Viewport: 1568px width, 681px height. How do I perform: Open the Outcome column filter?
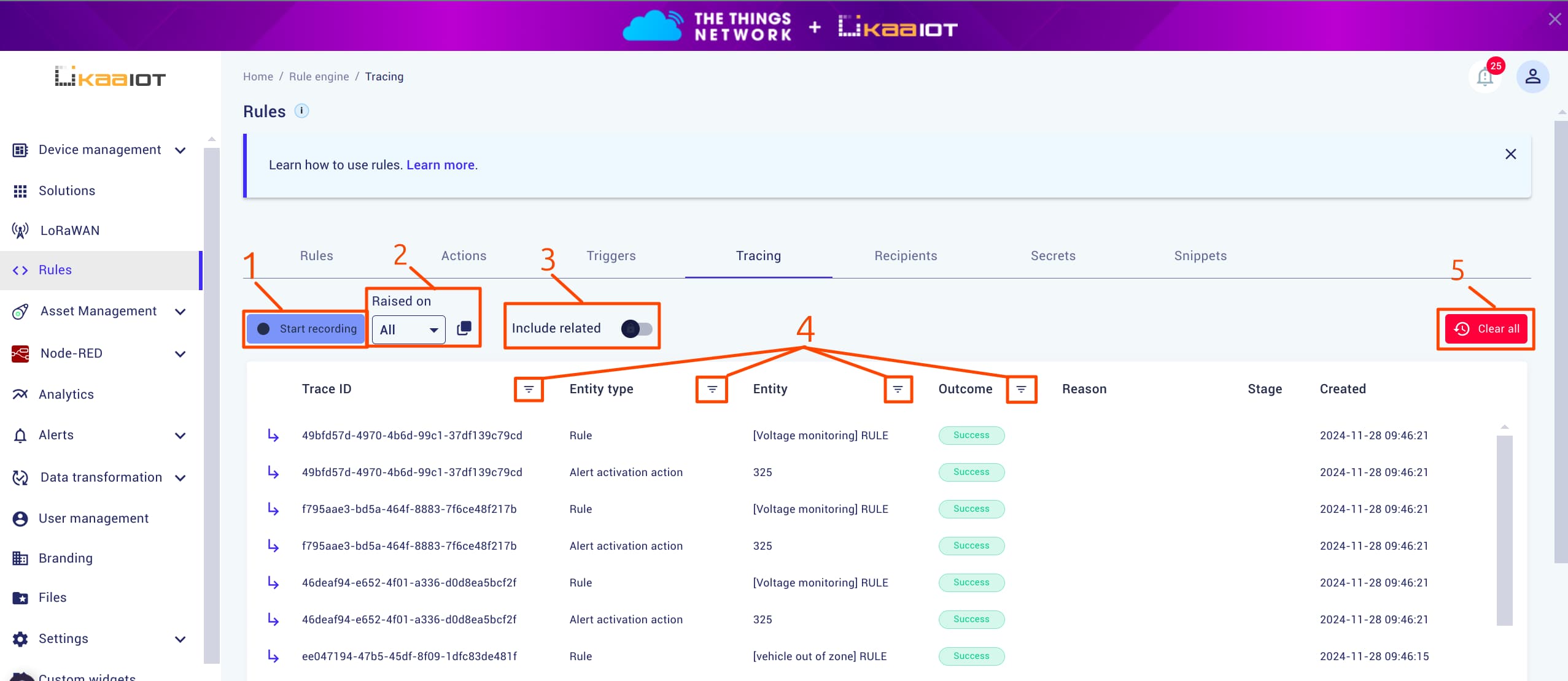pos(1021,390)
